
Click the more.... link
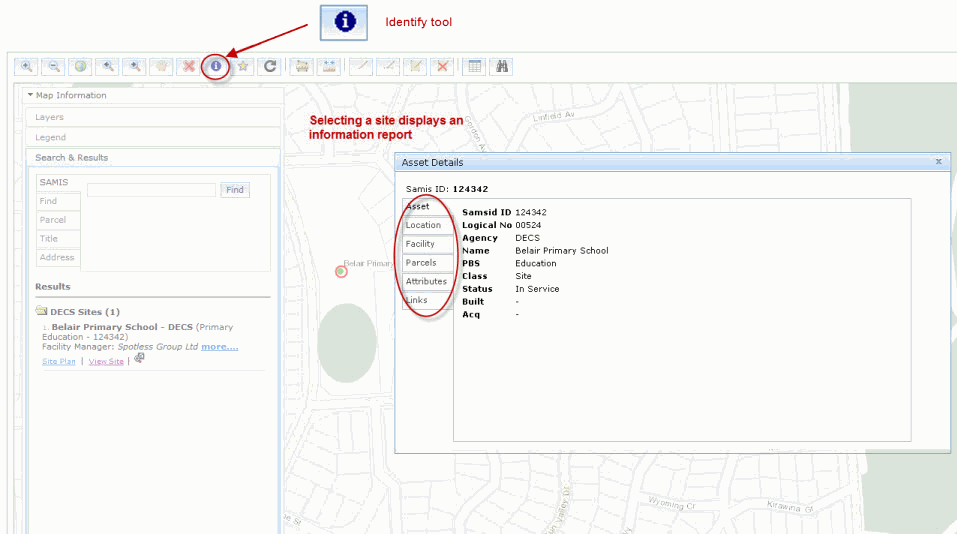point(220,347)
